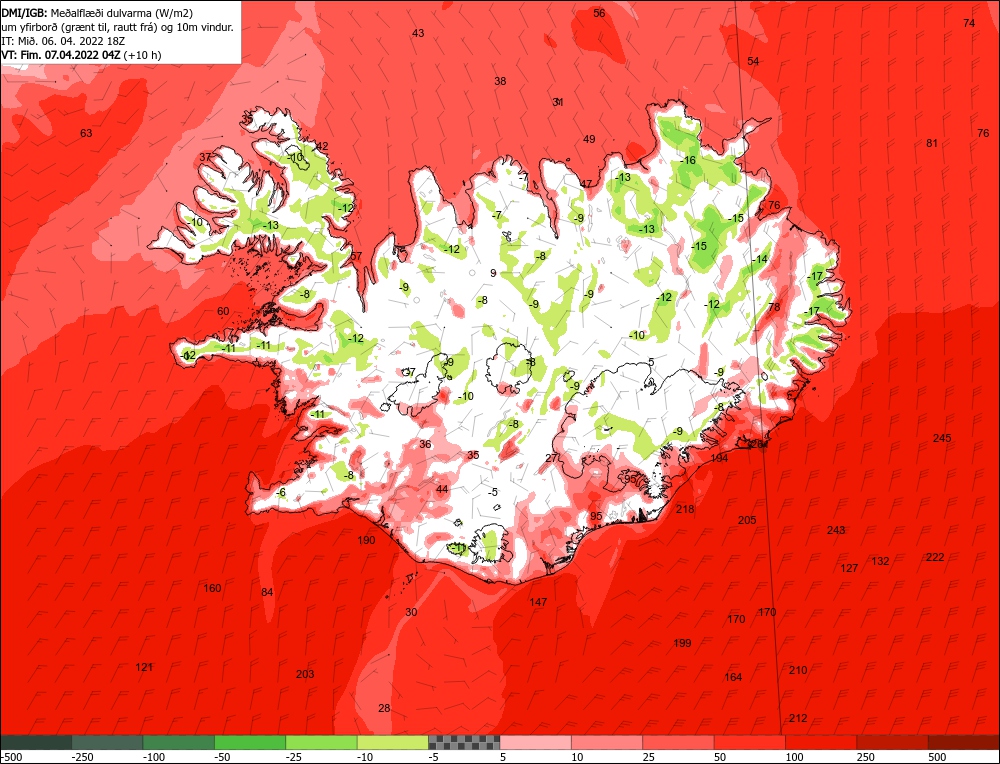Select the pink legend swatch between 10 and 25
Image resolution: width=1000 pixels, height=764 pixels.
pyautogui.click(x=607, y=742)
